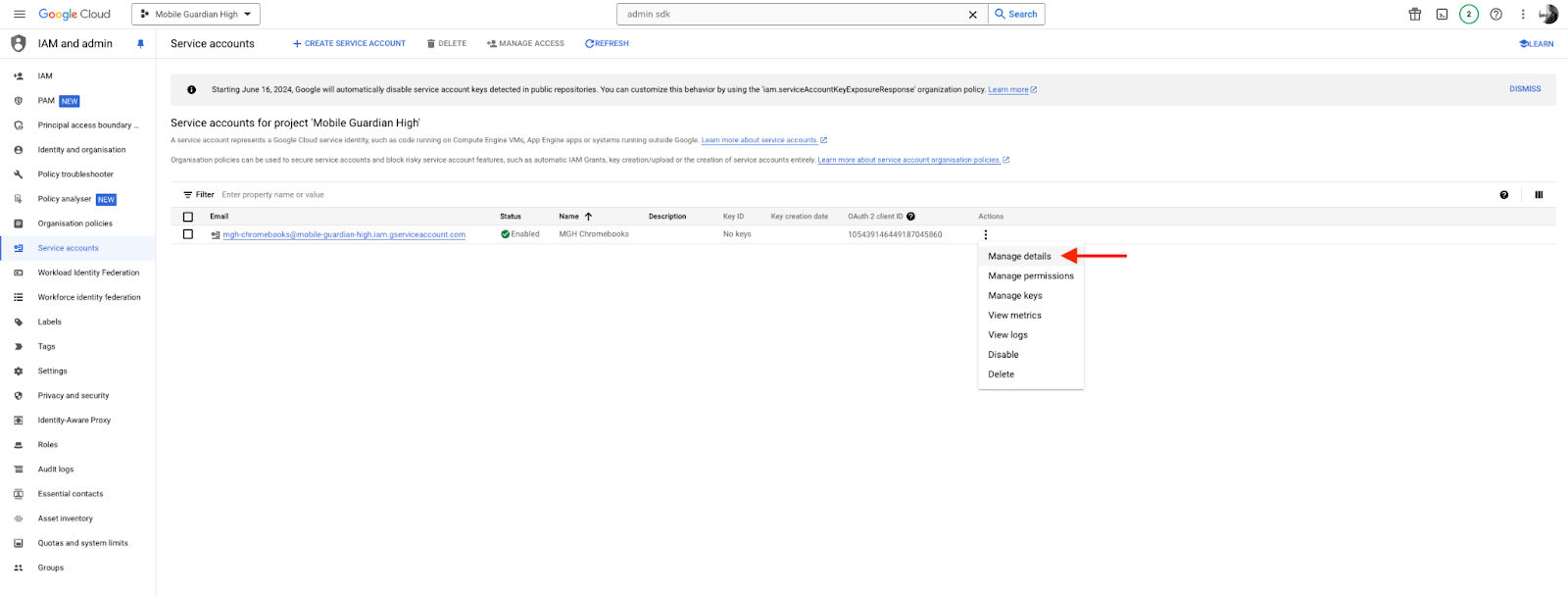This screenshot has height=596, width=1568.
Task: Open the notifications badge showing 2
Action: click(1468, 15)
